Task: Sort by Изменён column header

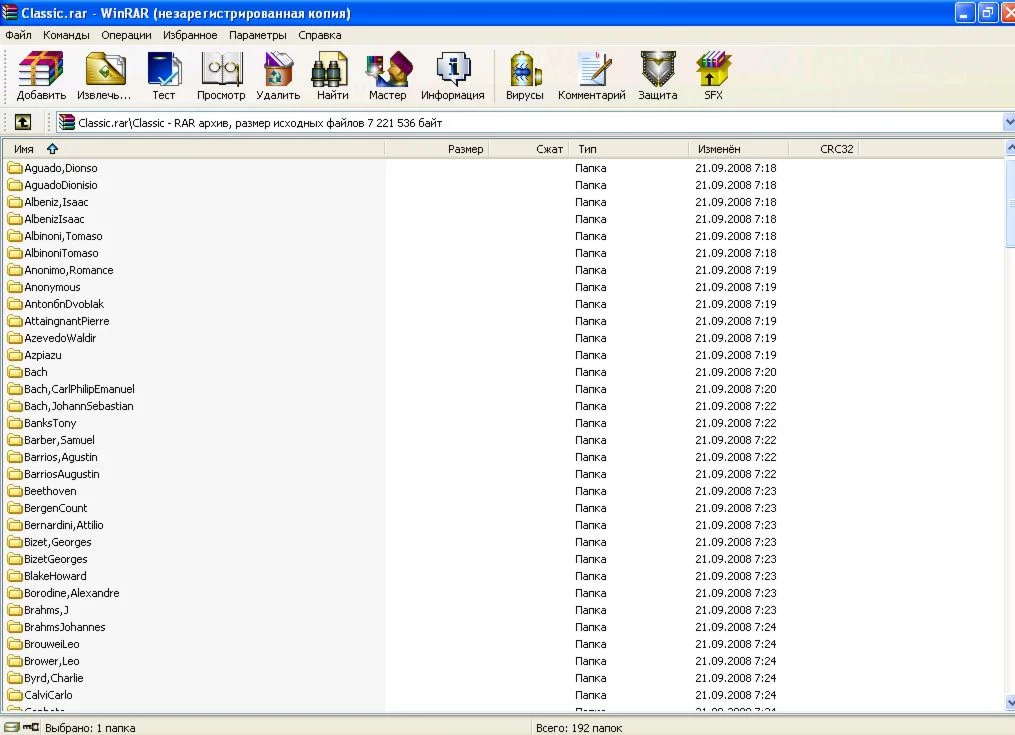Action: (720, 149)
